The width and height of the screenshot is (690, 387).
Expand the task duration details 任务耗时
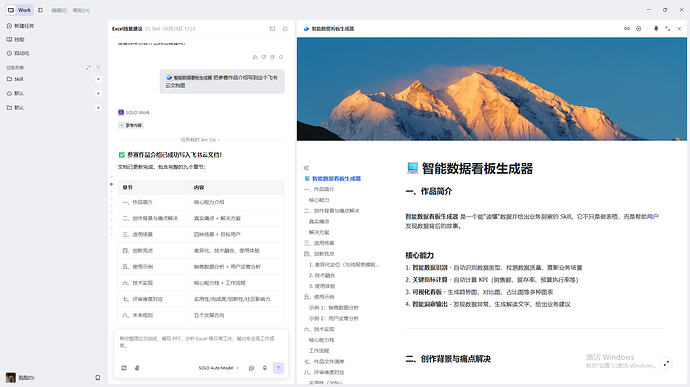[200, 140]
